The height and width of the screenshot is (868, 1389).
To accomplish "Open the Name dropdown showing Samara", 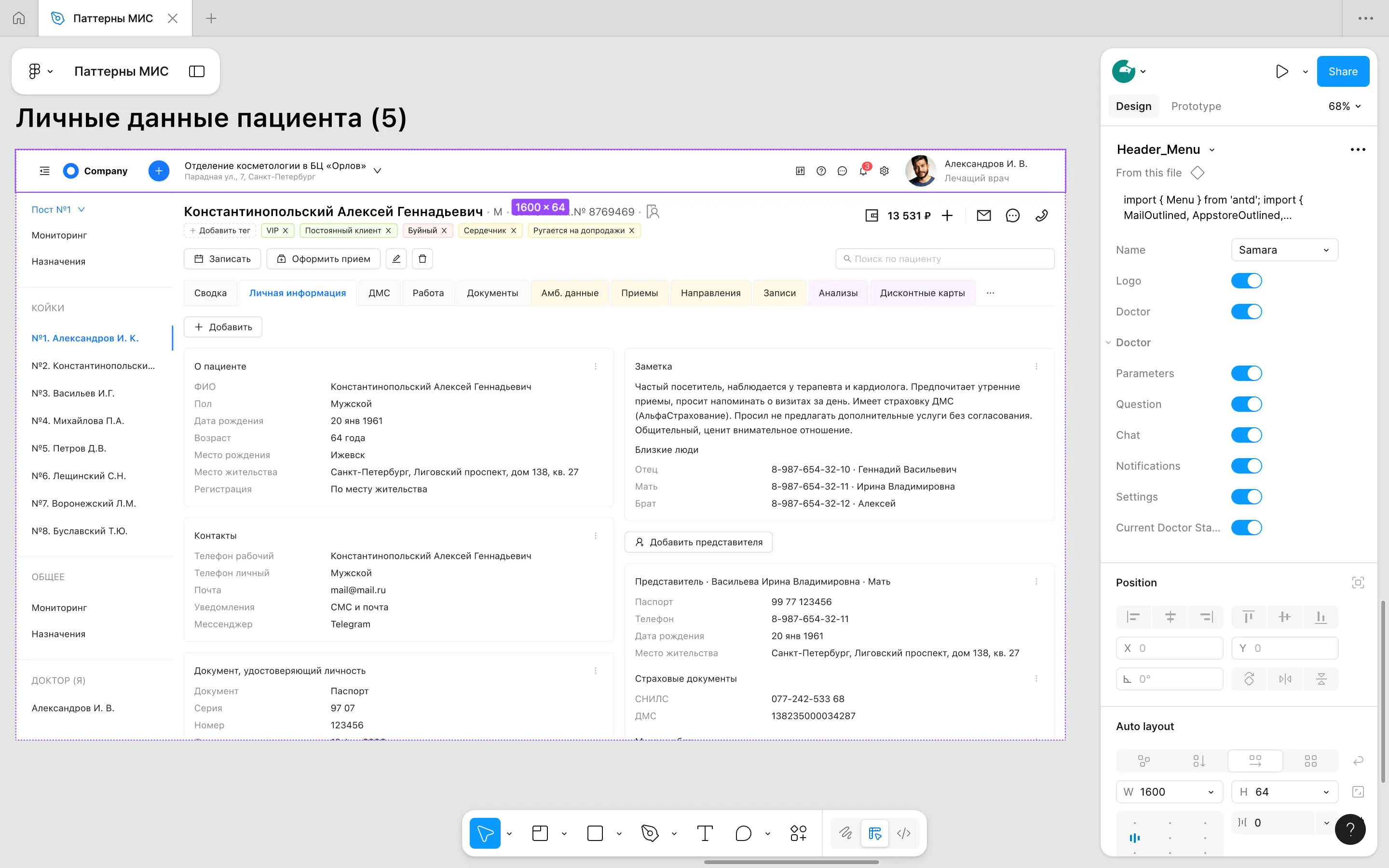I will (1284, 250).
